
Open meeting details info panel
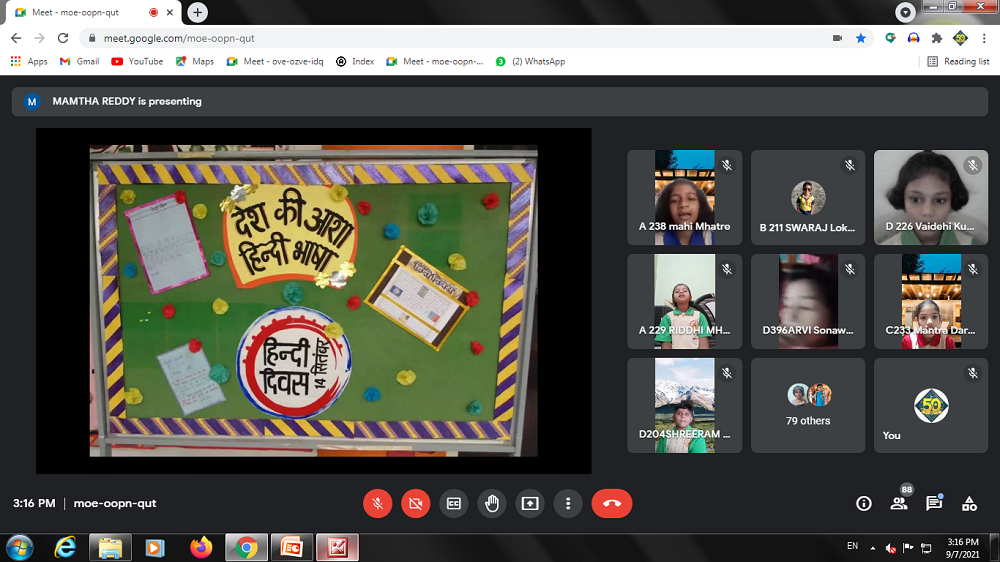864,504
